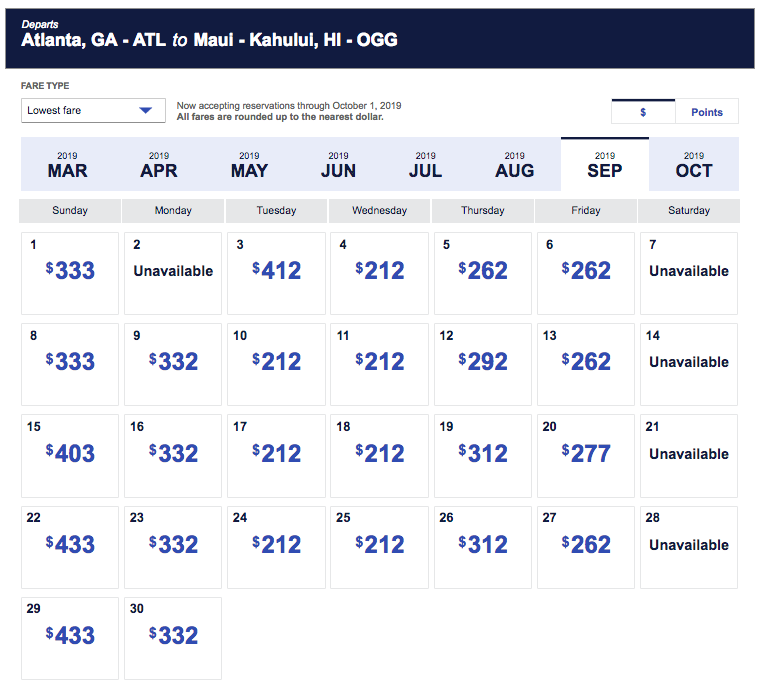764x689 pixels.
Task: Choose September 20 fare of $277
Action: 586,456
